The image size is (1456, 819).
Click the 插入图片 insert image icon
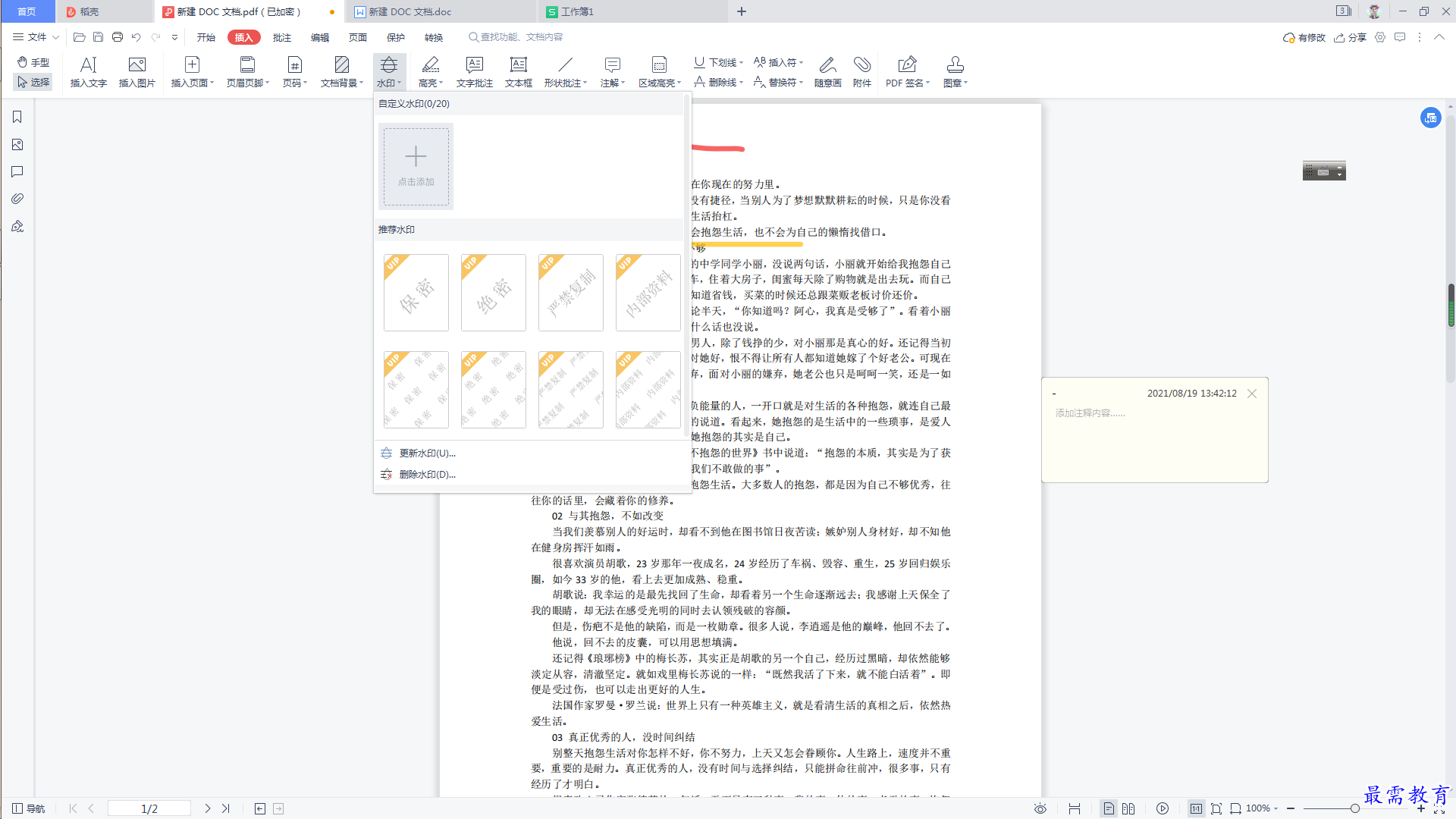tap(137, 72)
